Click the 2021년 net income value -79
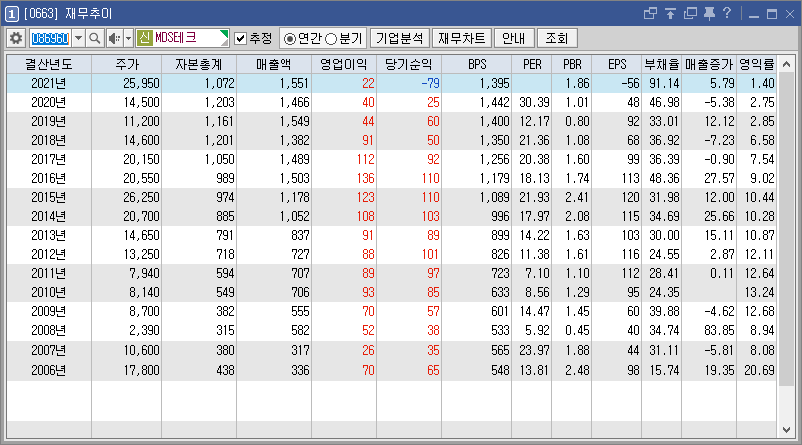Screen dimensions: 802x445 click(430, 83)
